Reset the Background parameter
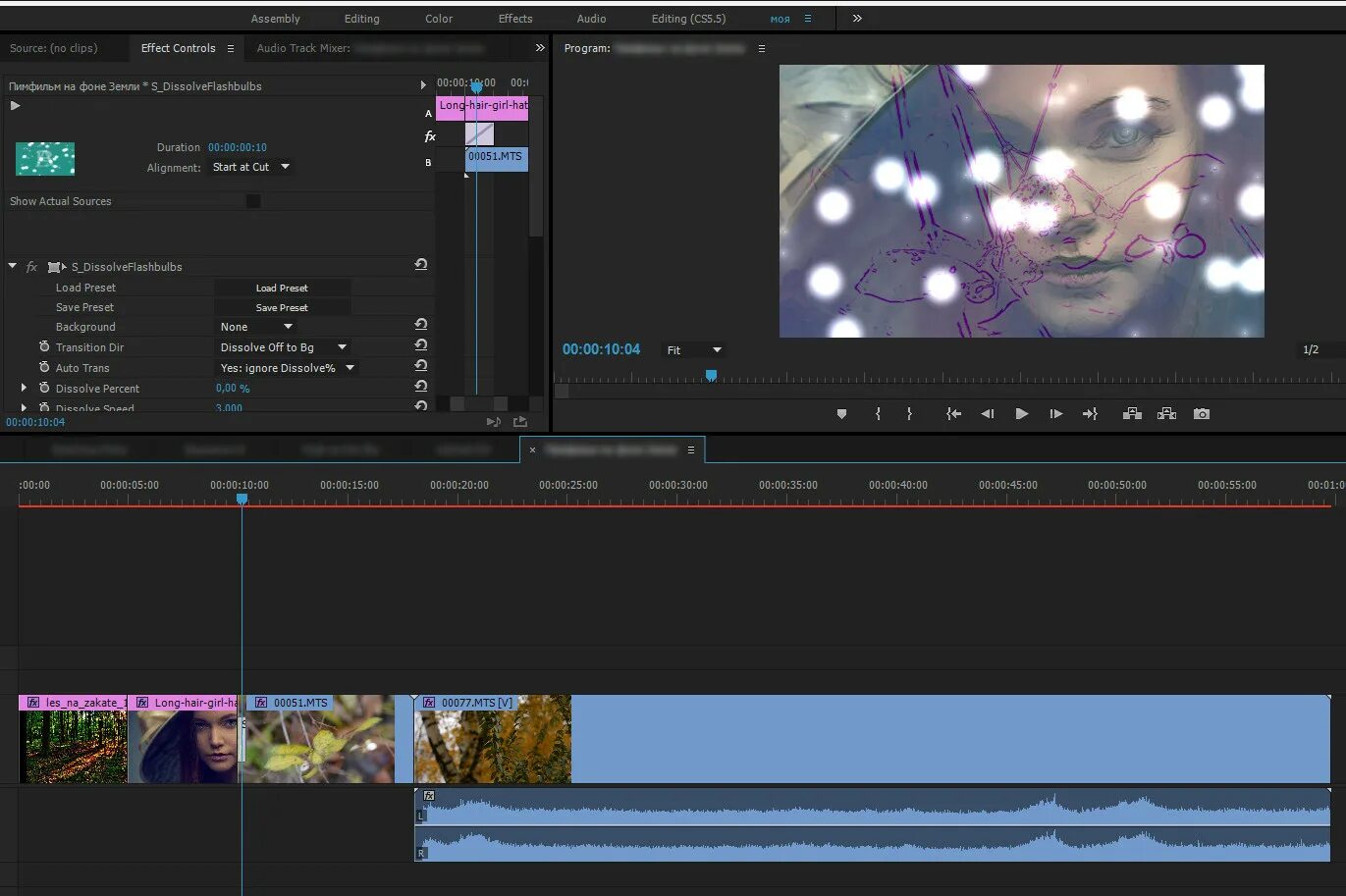Screen dimensions: 1346x896 pyautogui.click(x=420, y=325)
